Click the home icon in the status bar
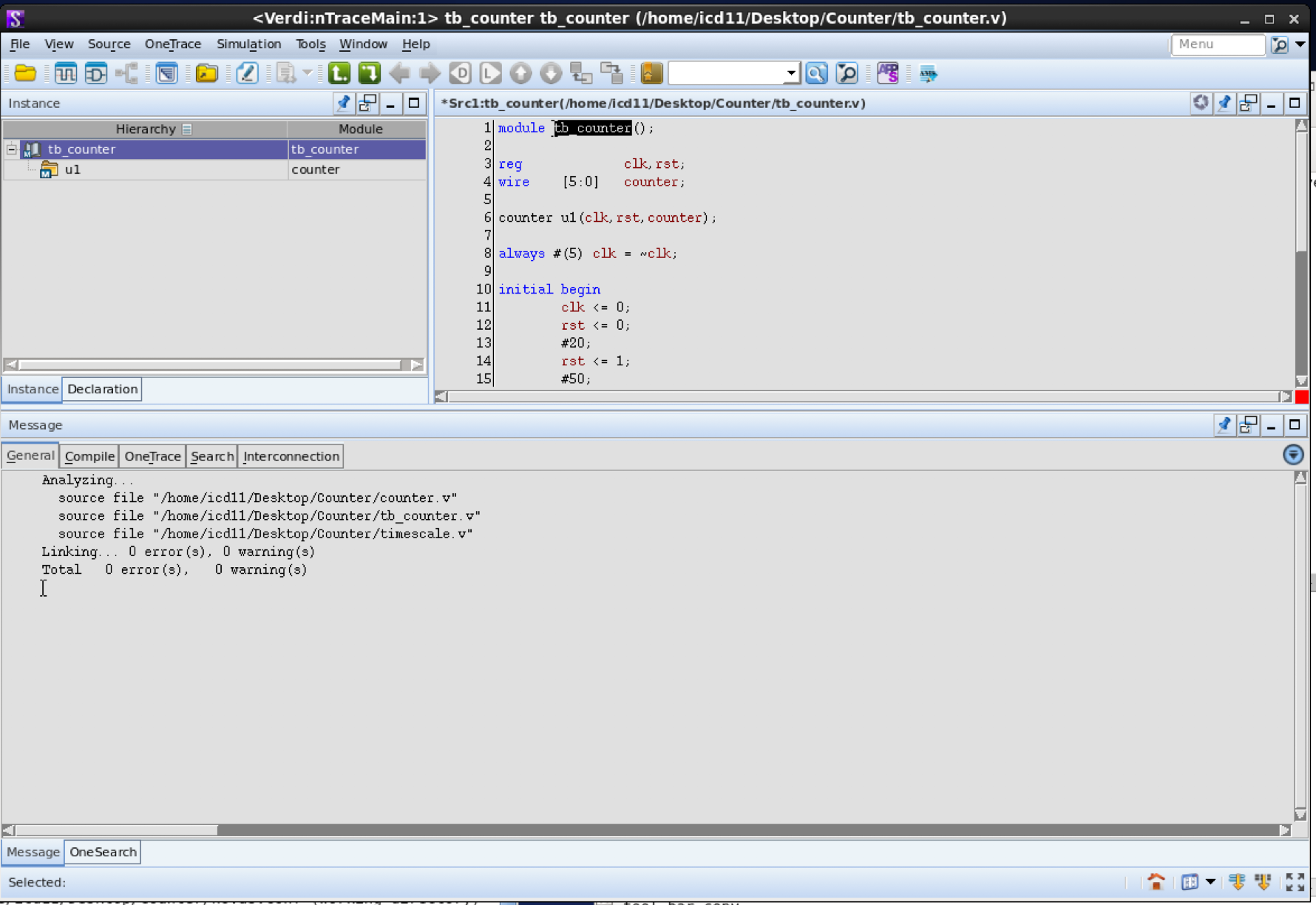 pos(1155,881)
